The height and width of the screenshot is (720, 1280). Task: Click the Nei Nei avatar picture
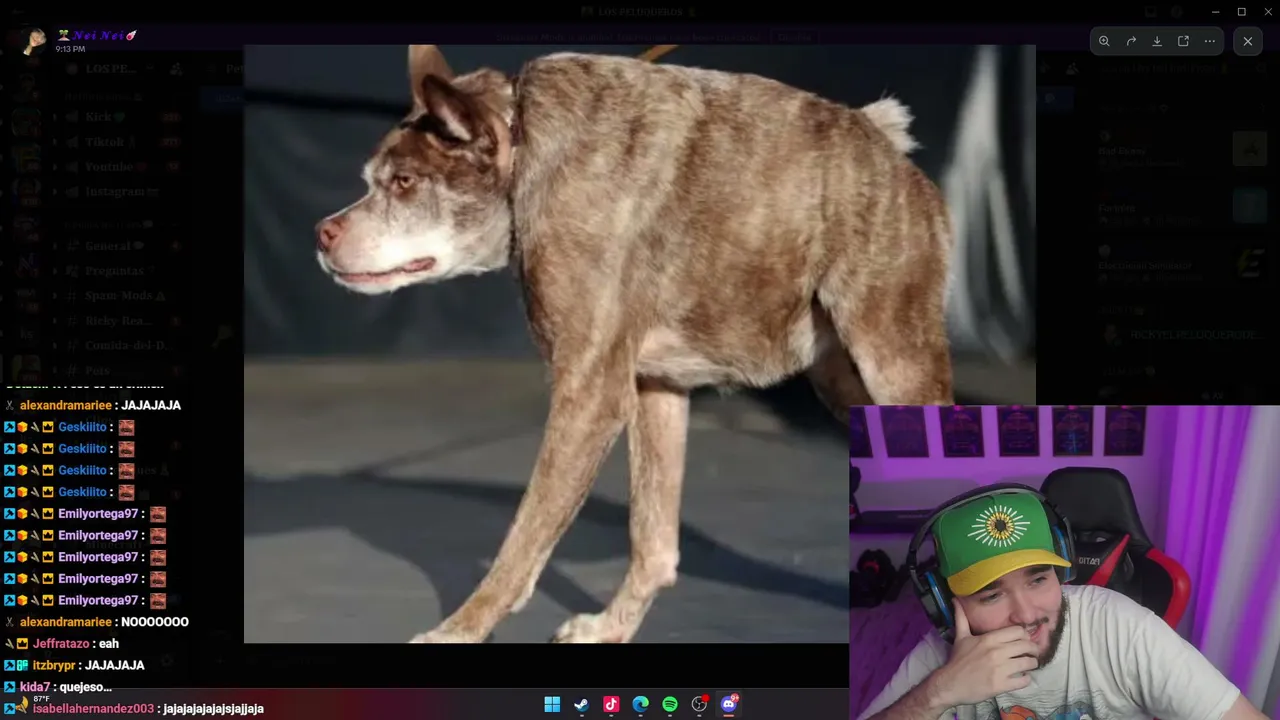(x=36, y=40)
